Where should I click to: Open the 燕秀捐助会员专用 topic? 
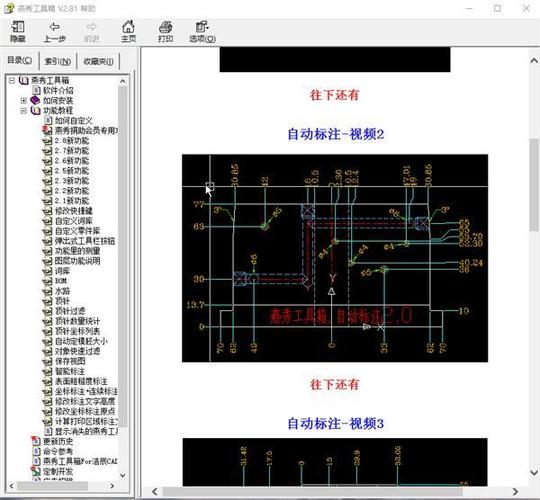86,131
